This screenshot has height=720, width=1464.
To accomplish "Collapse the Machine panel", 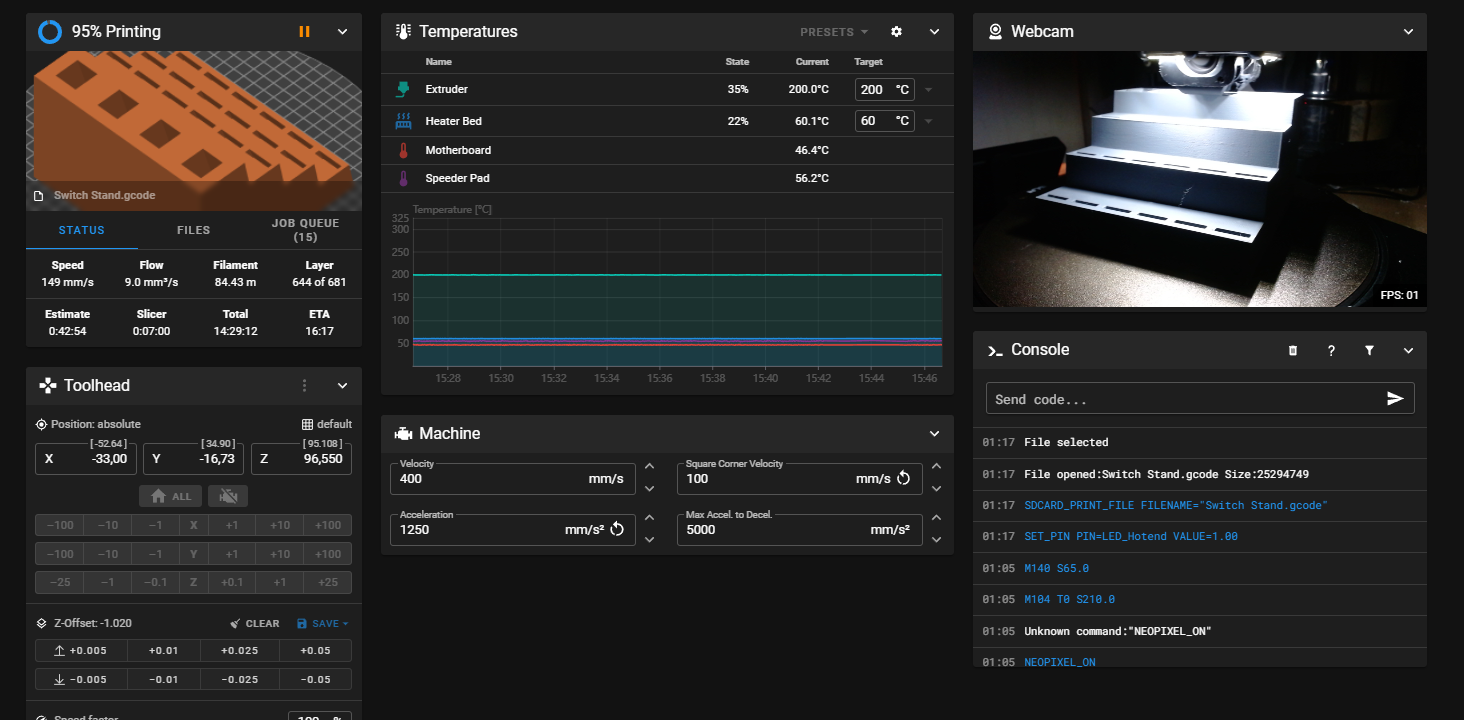I will point(934,434).
